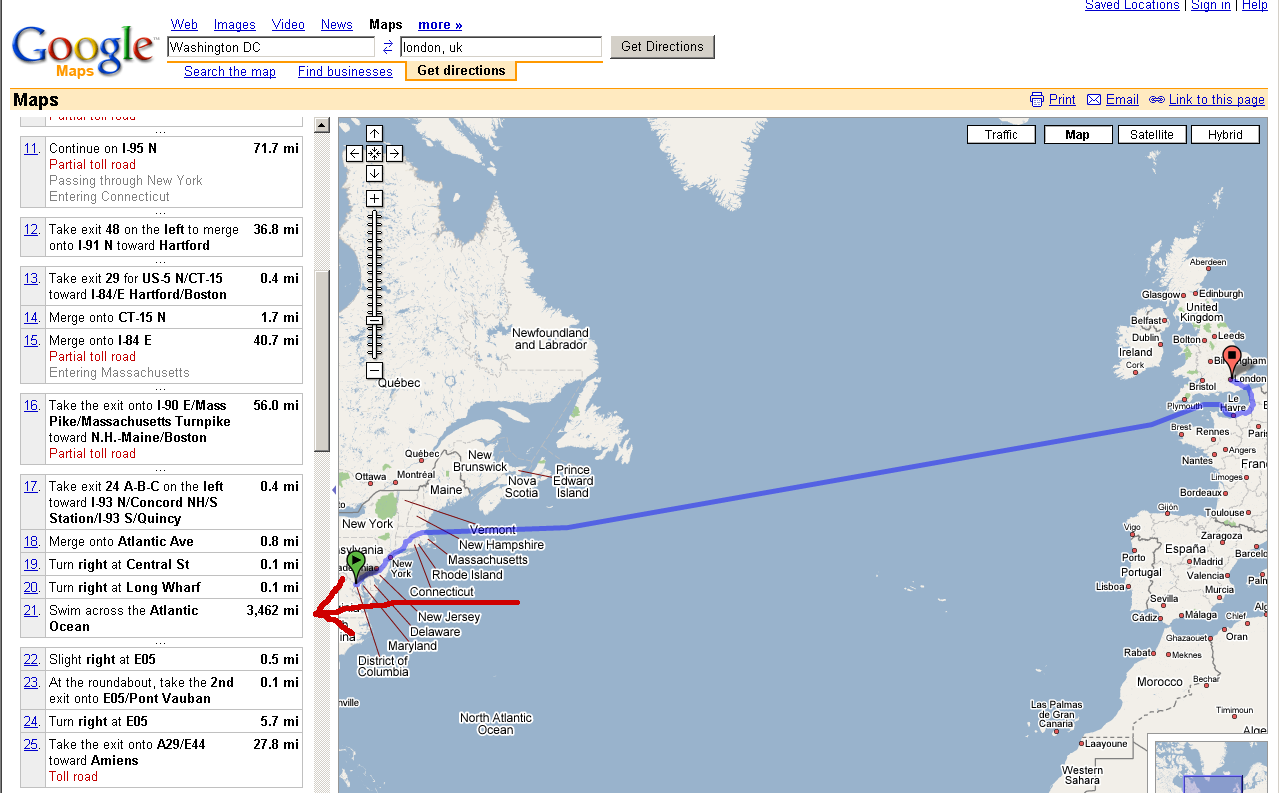Open direction step 18 link
Screen dimensions: 1280x793
tap(31, 542)
